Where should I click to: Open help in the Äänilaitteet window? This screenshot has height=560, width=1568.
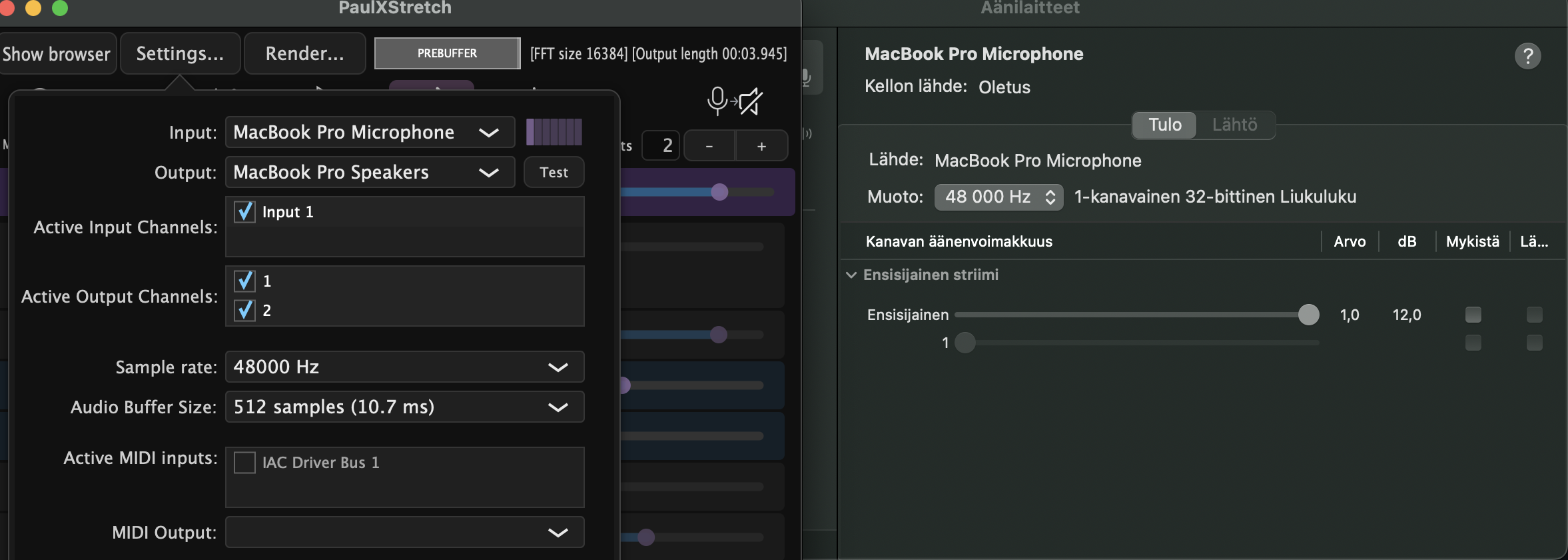click(x=1528, y=56)
